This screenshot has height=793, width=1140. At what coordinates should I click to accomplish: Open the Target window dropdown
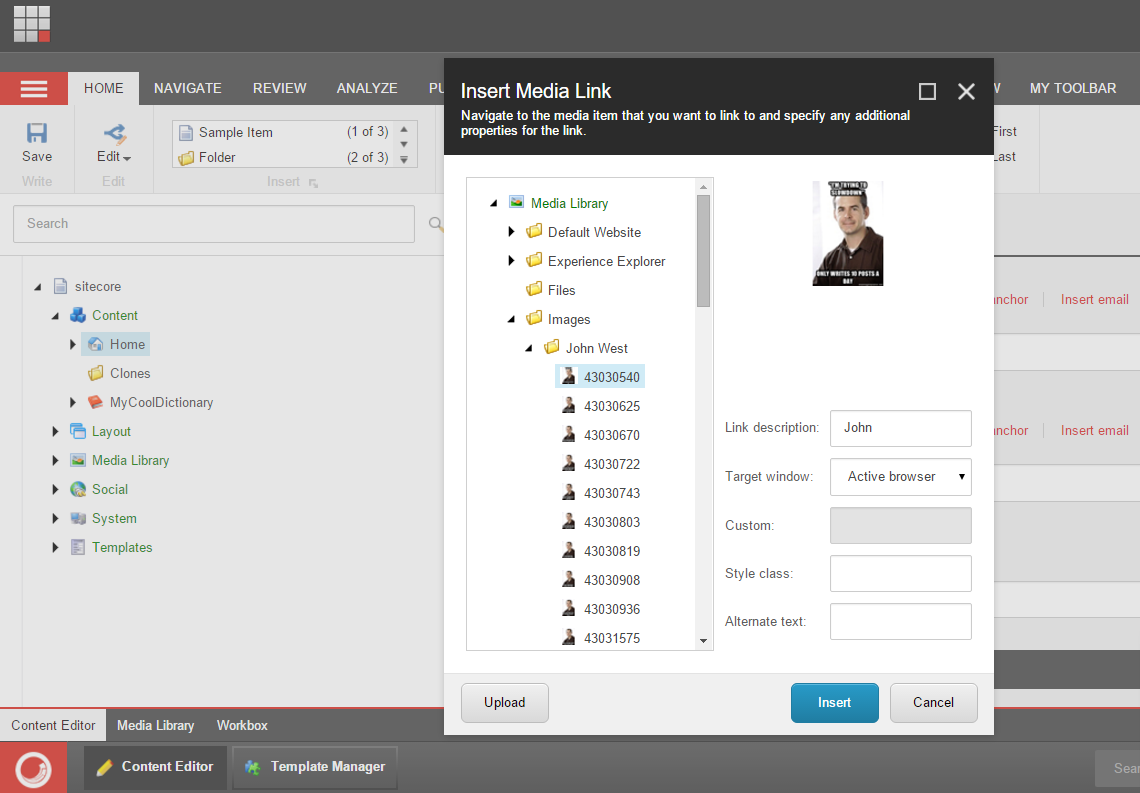(900, 477)
